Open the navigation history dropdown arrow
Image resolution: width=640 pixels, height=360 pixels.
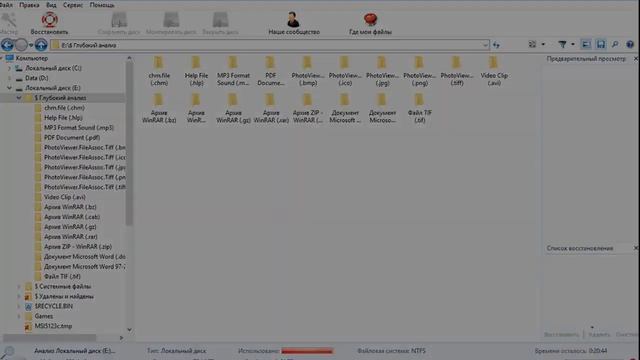(x=31, y=45)
